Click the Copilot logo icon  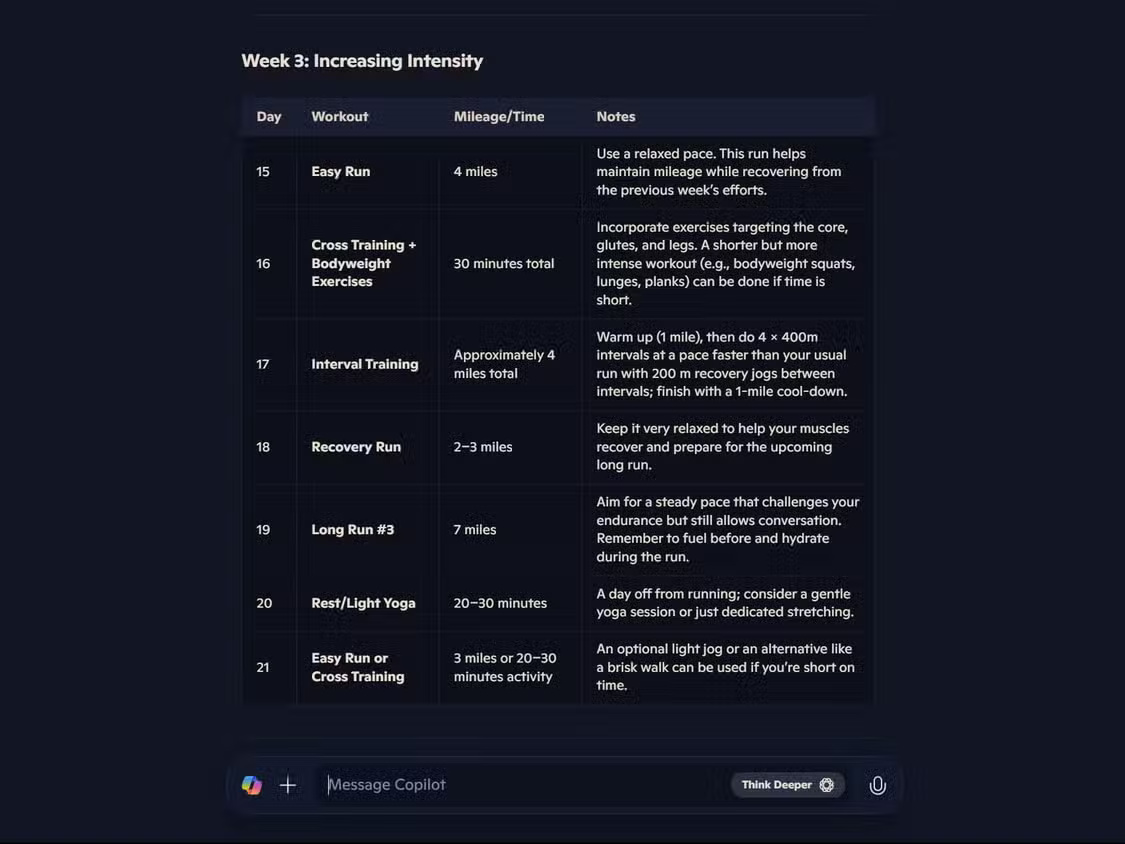coord(252,785)
